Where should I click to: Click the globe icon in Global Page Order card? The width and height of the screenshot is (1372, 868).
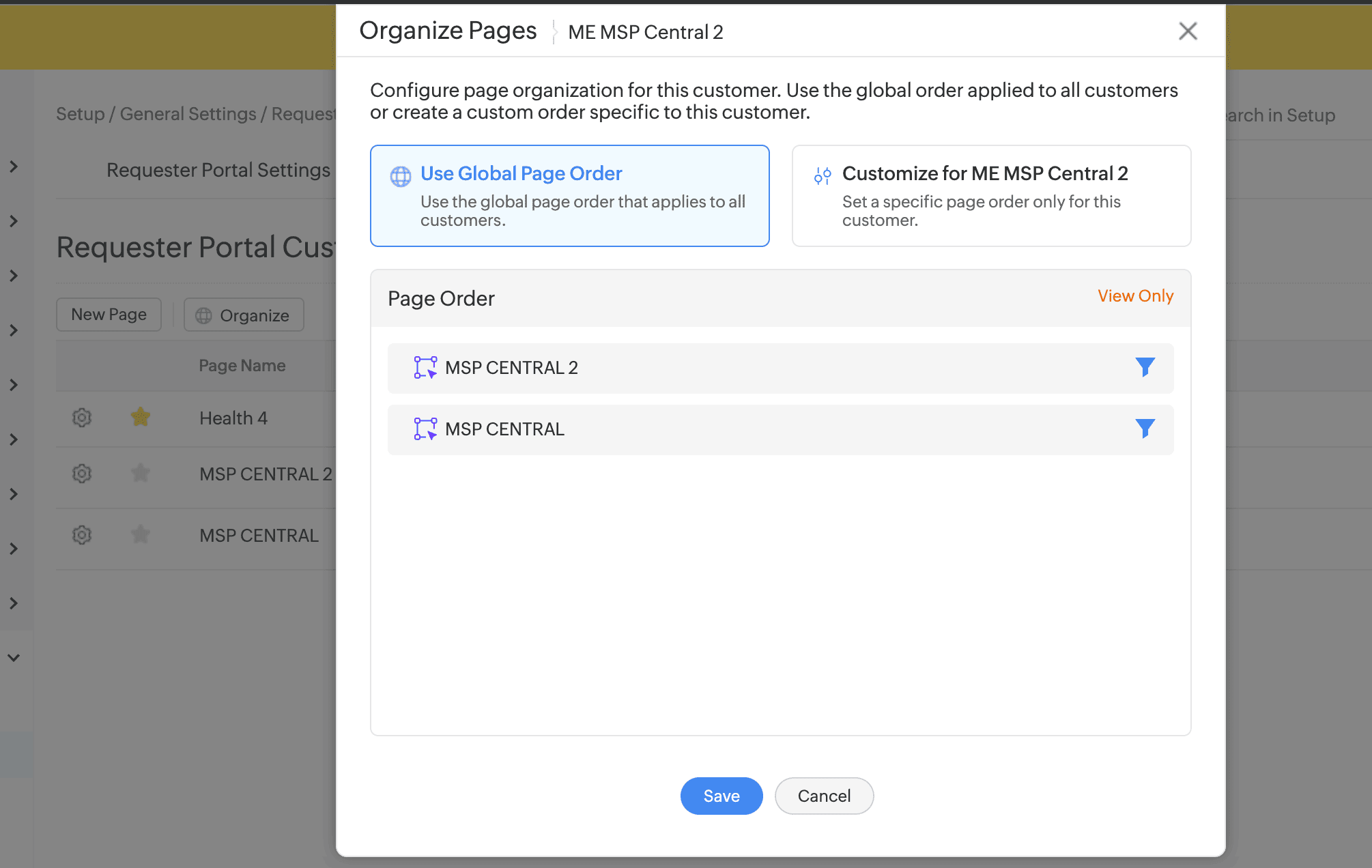[x=401, y=176]
